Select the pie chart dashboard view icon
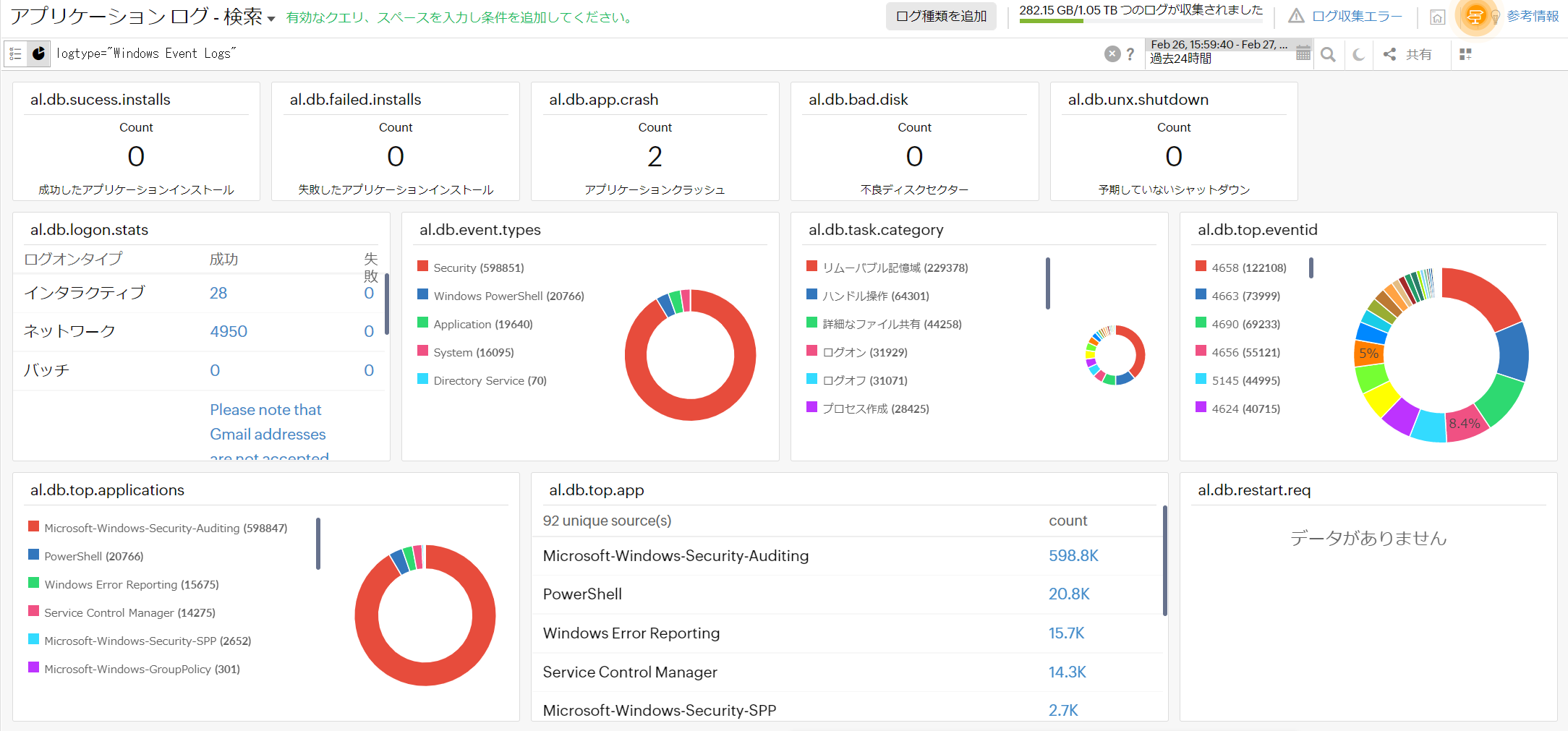Viewport: 1568px width, 731px height. [x=39, y=54]
